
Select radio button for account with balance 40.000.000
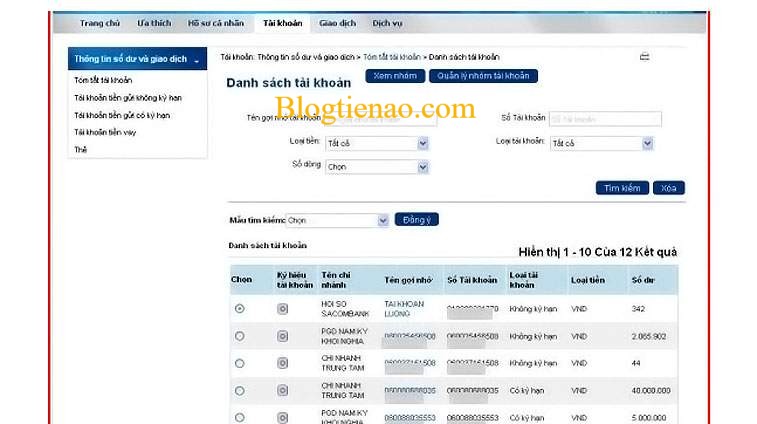[x=239, y=390]
